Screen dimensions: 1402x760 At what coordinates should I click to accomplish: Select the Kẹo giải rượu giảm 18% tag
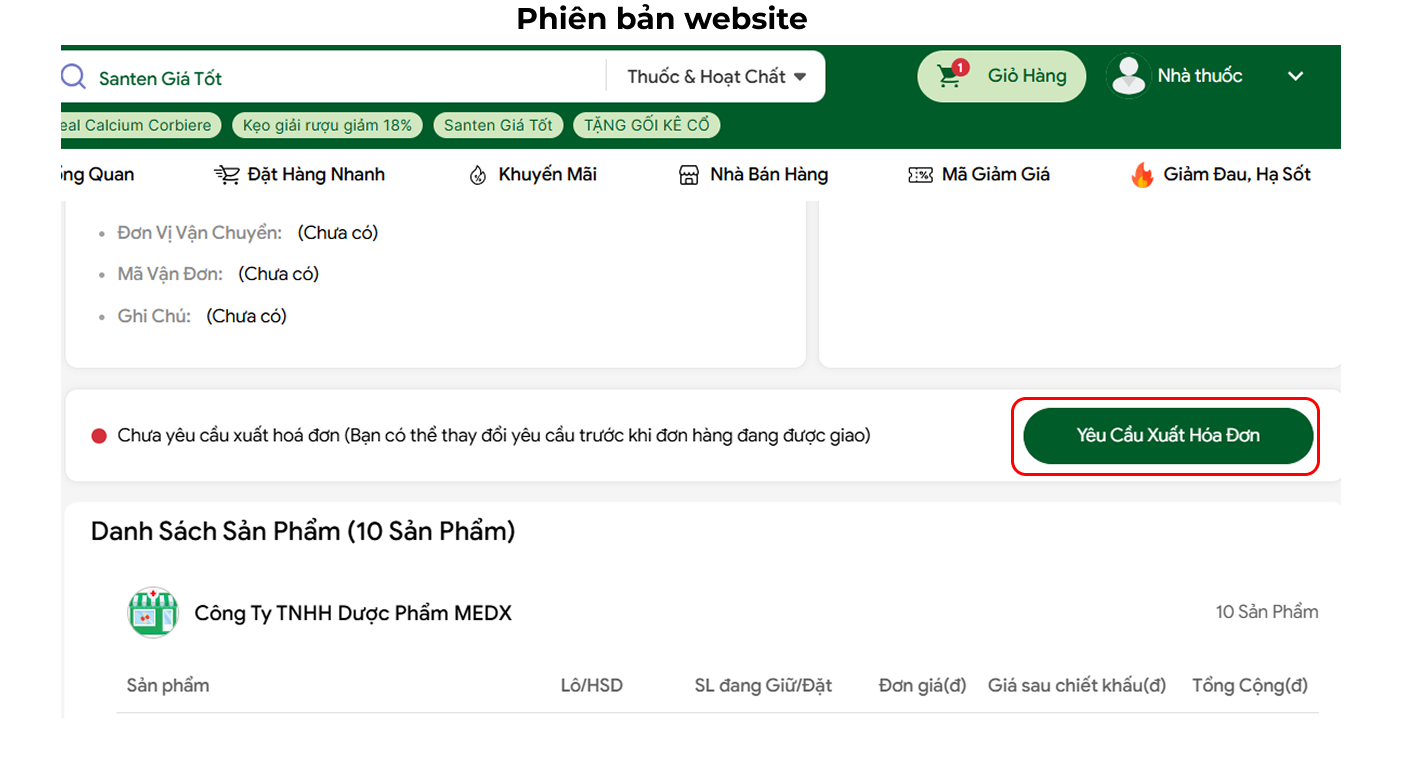pyautogui.click(x=327, y=125)
